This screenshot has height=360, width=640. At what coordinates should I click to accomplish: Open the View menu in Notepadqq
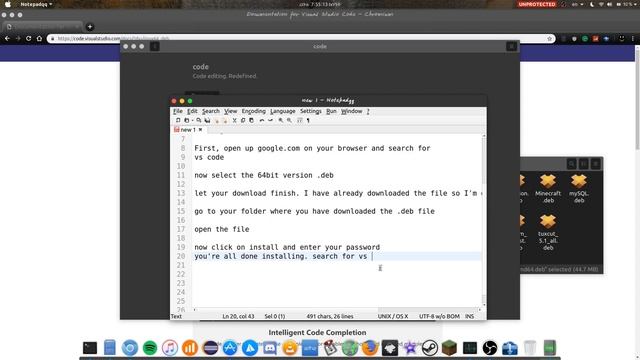click(x=231, y=111)
